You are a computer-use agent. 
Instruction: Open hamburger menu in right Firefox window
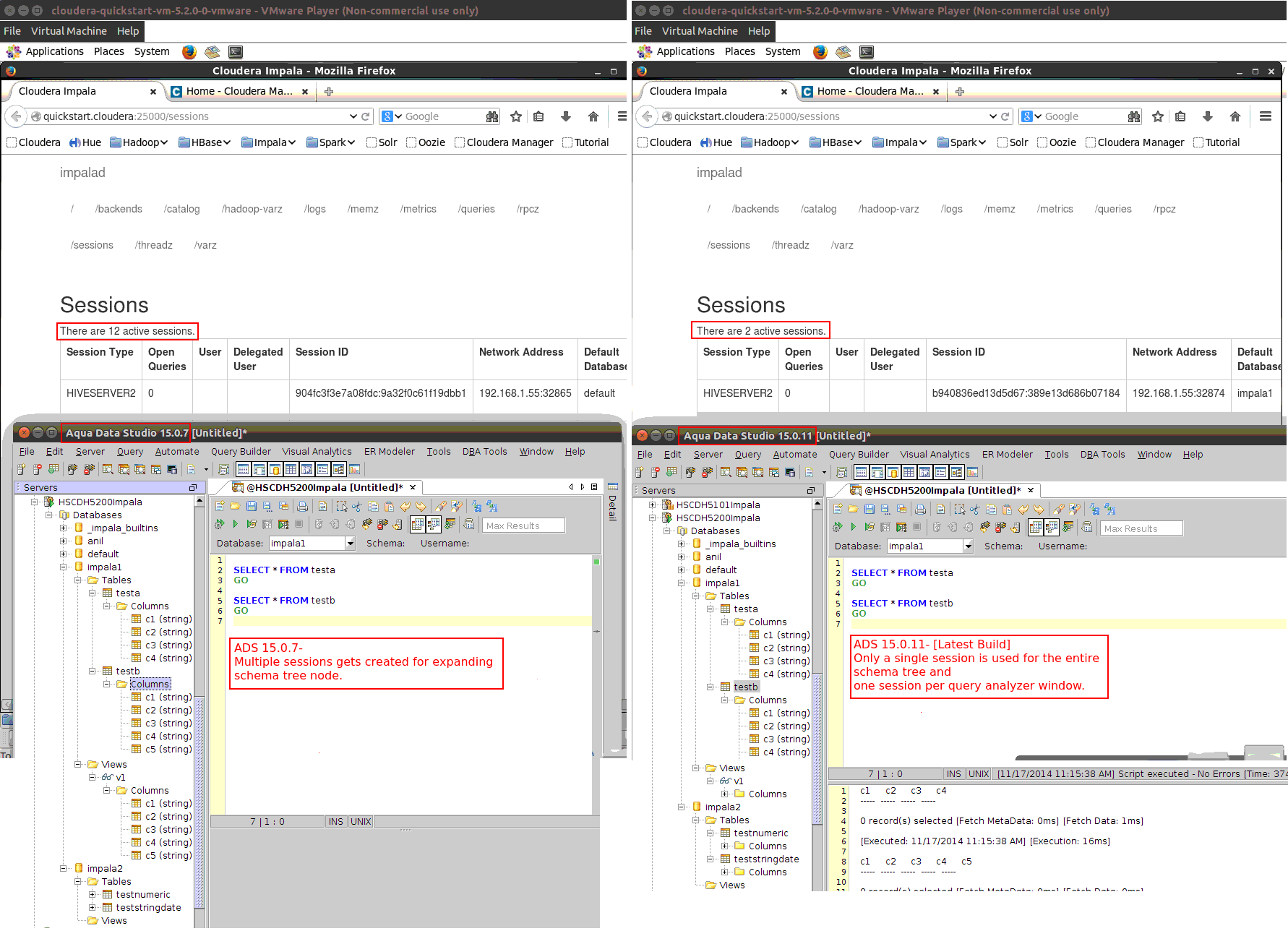point(1266,116)
